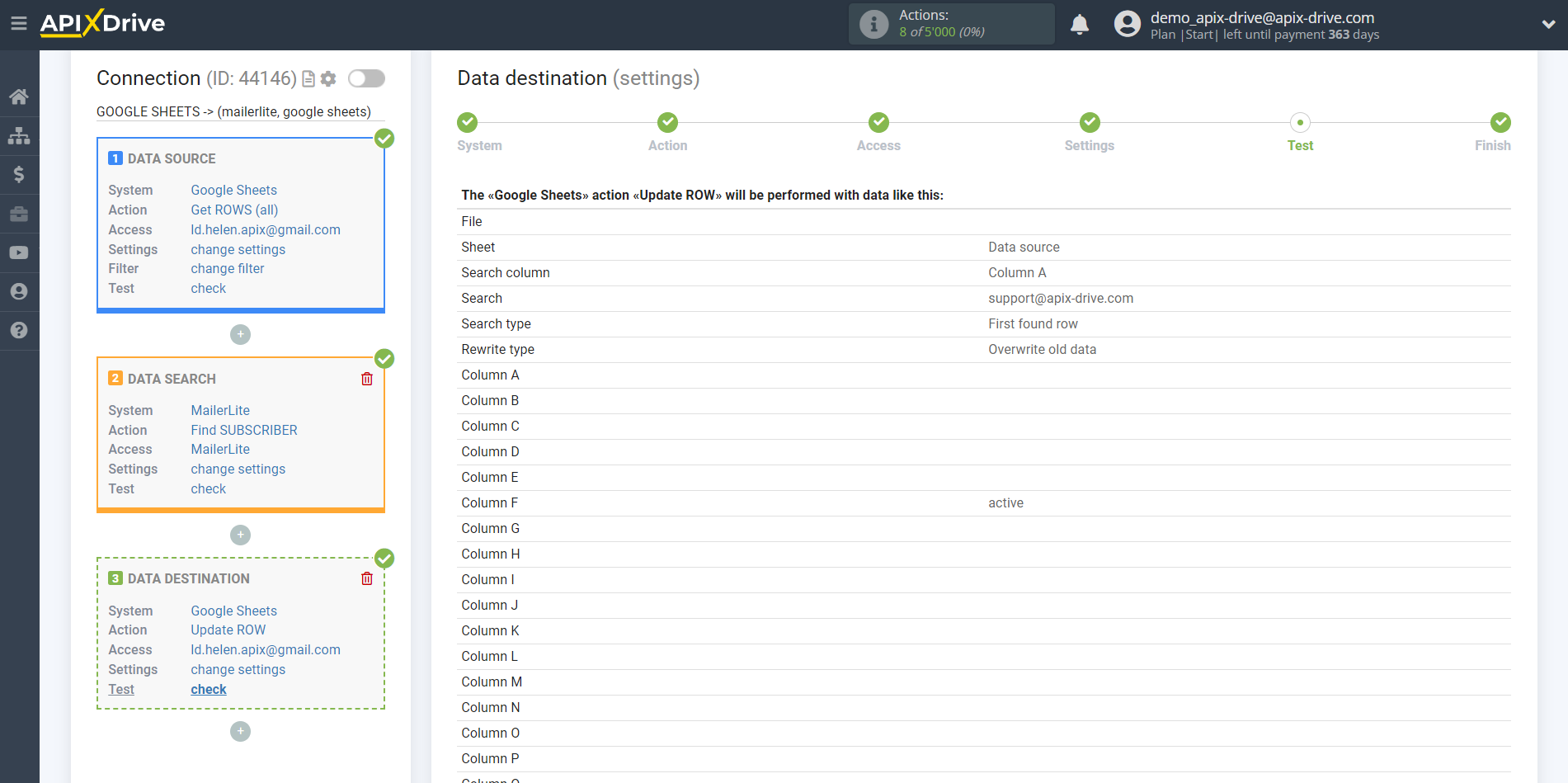1568x783 pixels.
Task: Go to the Test step
Action: pyautogui.click(x=1300, y=122)
